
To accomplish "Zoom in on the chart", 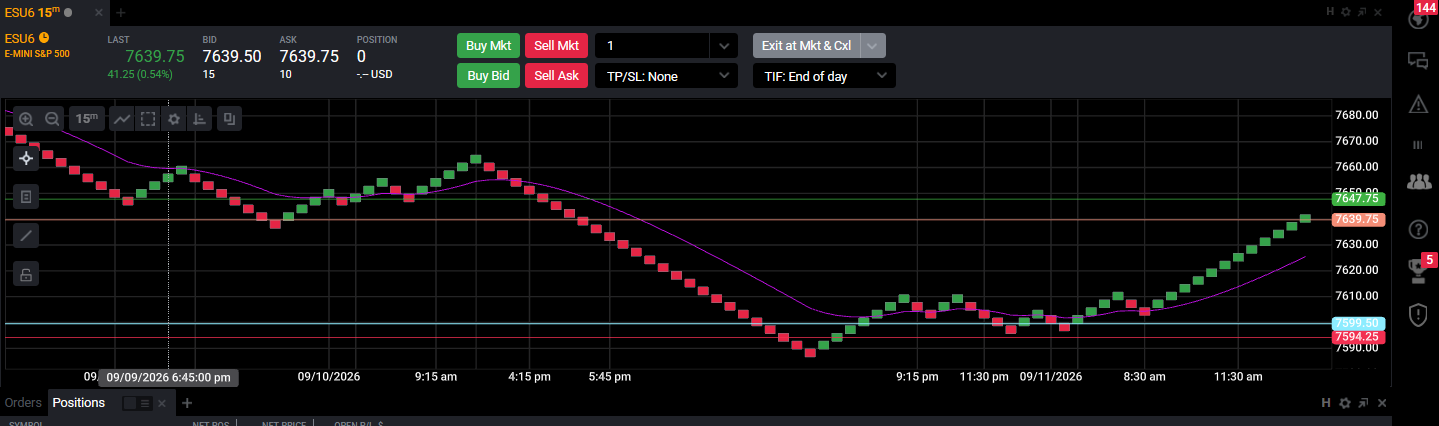I will (x=26, y=119).
